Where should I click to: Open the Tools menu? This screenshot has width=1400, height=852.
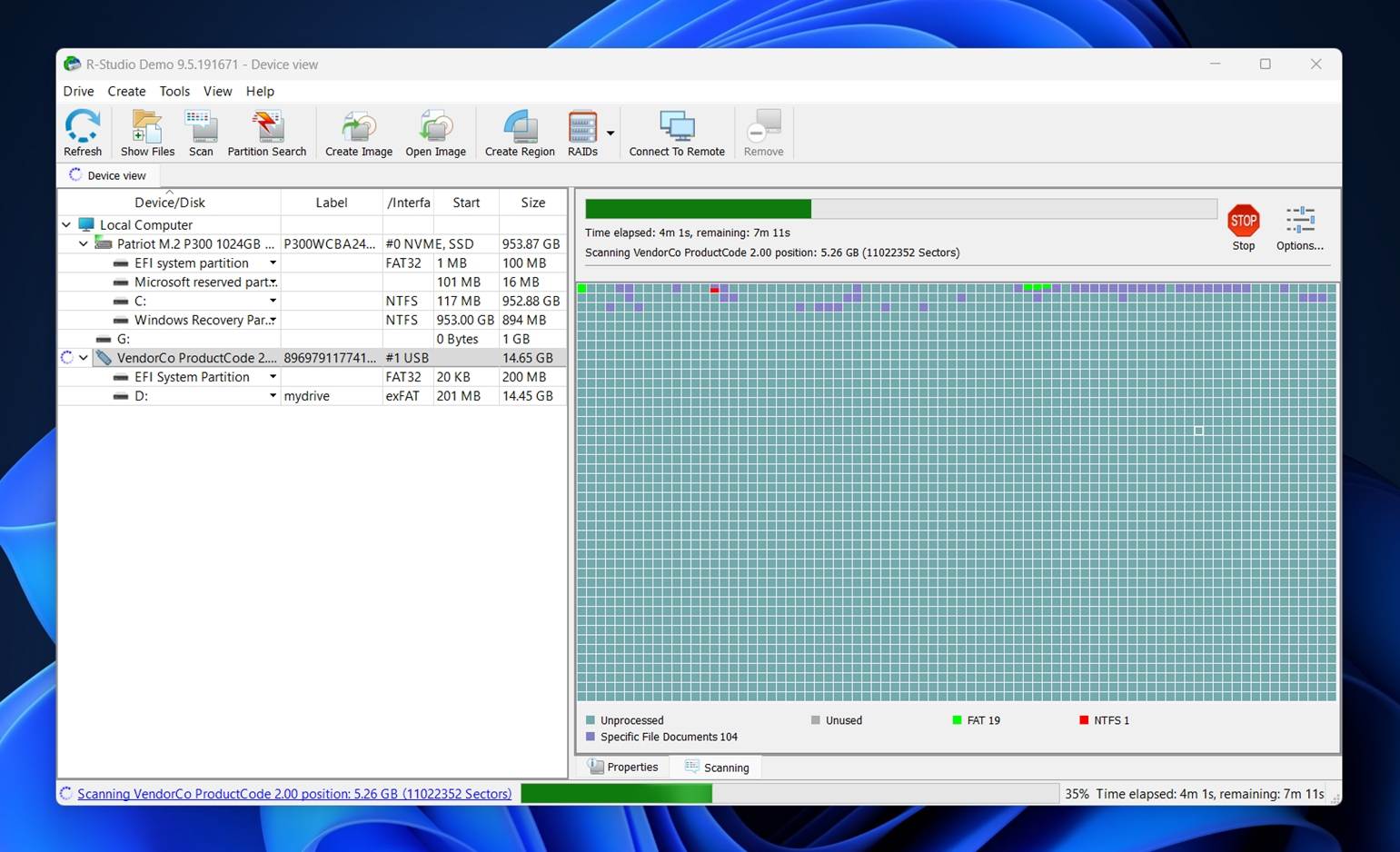pos(174,91)
